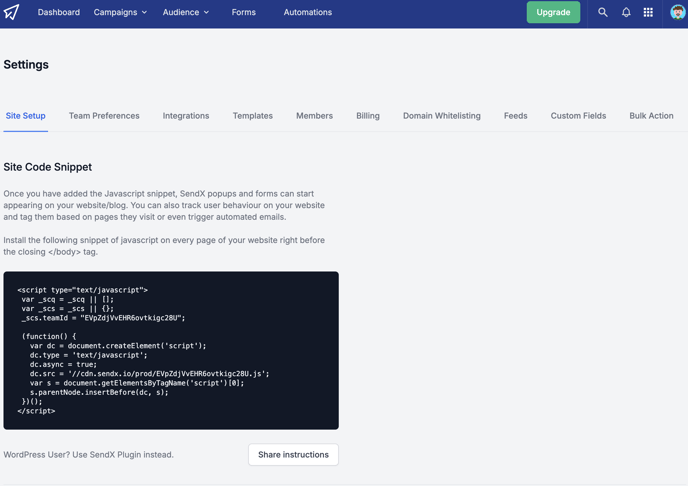Click the 'dc.async = true;' code line
This screenshot has height=486, width=688.
[63, 364]
